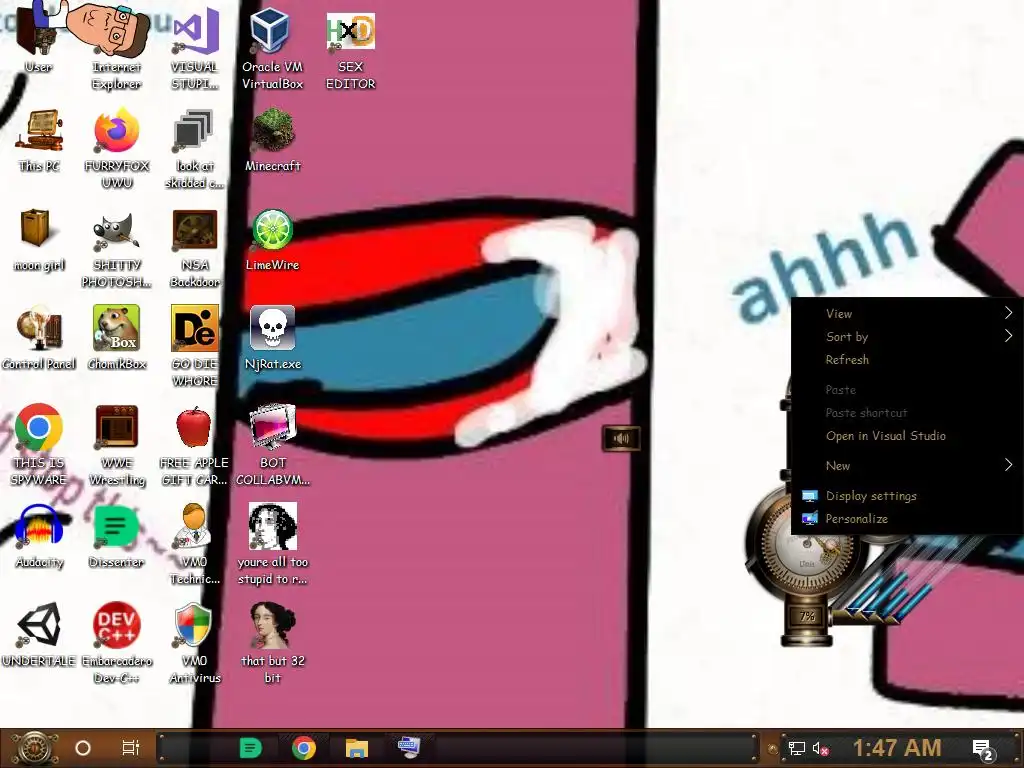Select the GIMP photoshop shortcut icon
The image size is (1024, 768).
click(x=116, y=248)
